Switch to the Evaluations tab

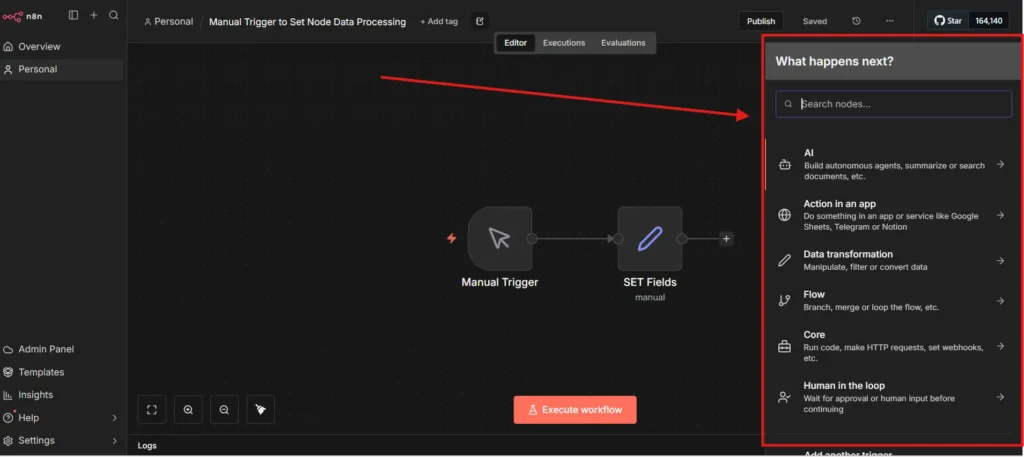pos(623,43)
